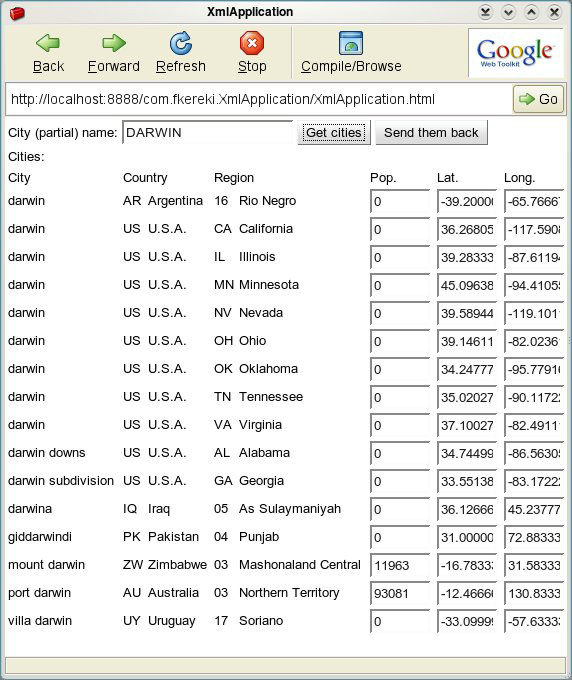Click the 'Country' column header
Screen dimensions: 572x680
tap(145, 178)
